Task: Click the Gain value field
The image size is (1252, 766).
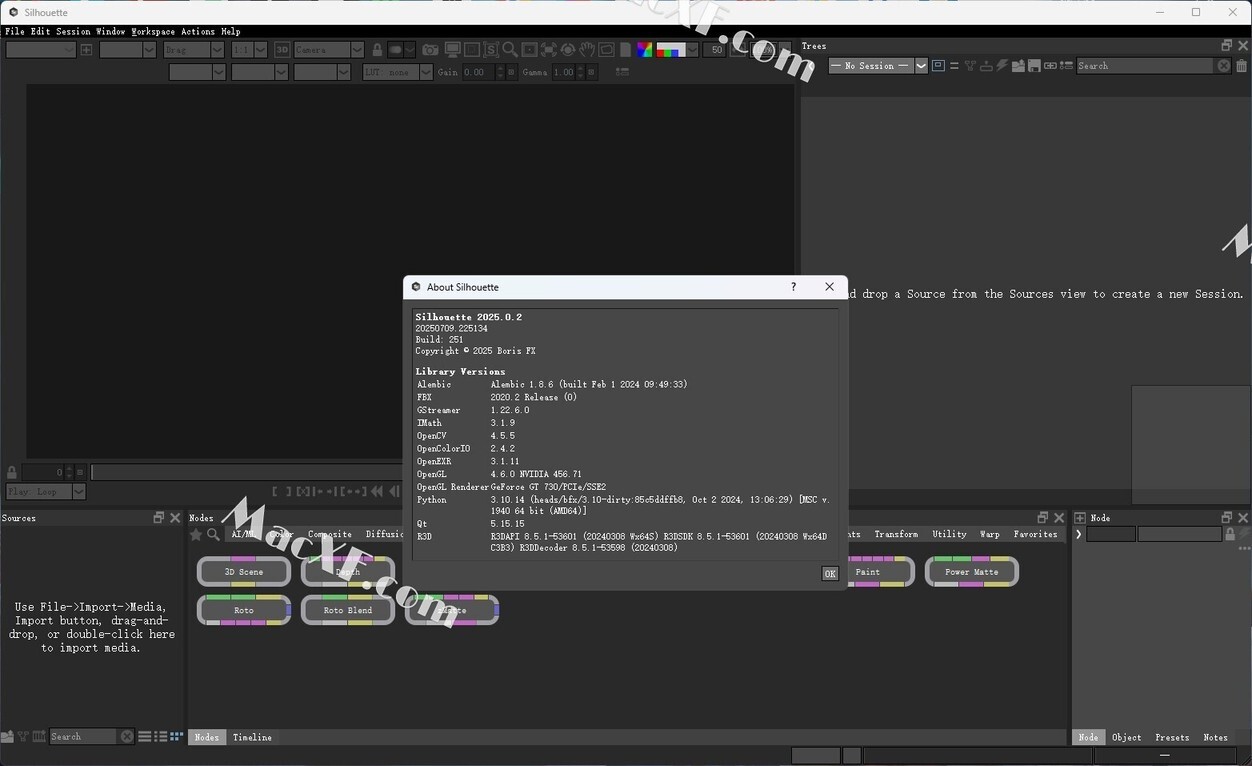Action: pyautogui.click(x=478, y=72)
